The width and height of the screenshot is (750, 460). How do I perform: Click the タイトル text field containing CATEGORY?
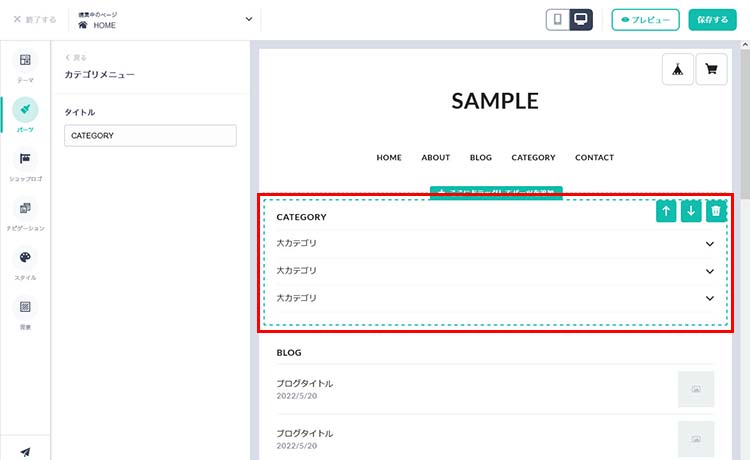click(x=150, y=136)
